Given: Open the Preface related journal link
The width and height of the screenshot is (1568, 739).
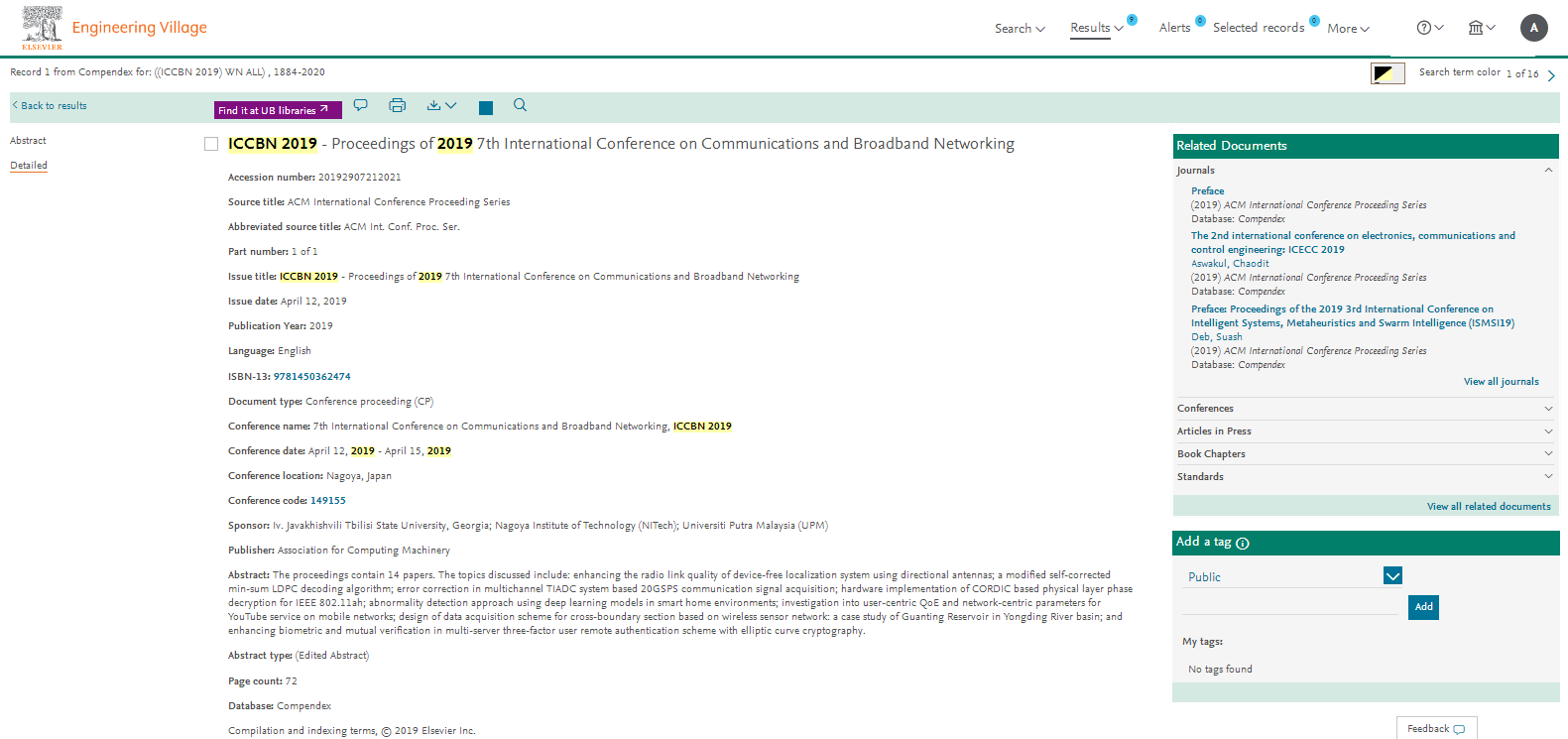Looking at the screenshot, I should coord(1207,191).
